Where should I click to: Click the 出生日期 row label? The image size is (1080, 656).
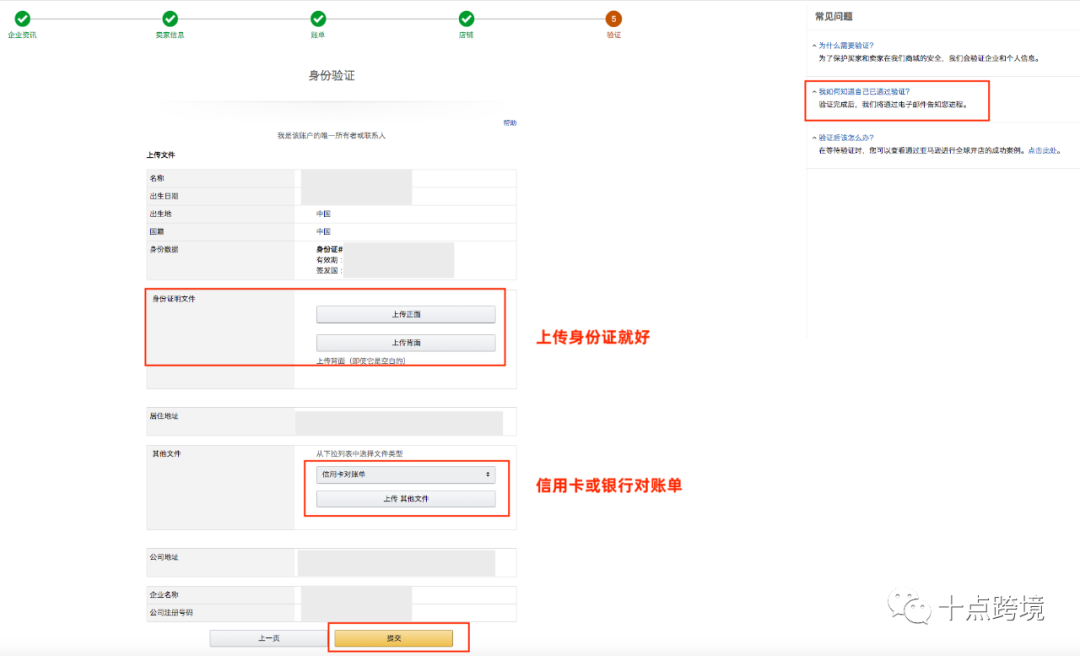[164, 196]
